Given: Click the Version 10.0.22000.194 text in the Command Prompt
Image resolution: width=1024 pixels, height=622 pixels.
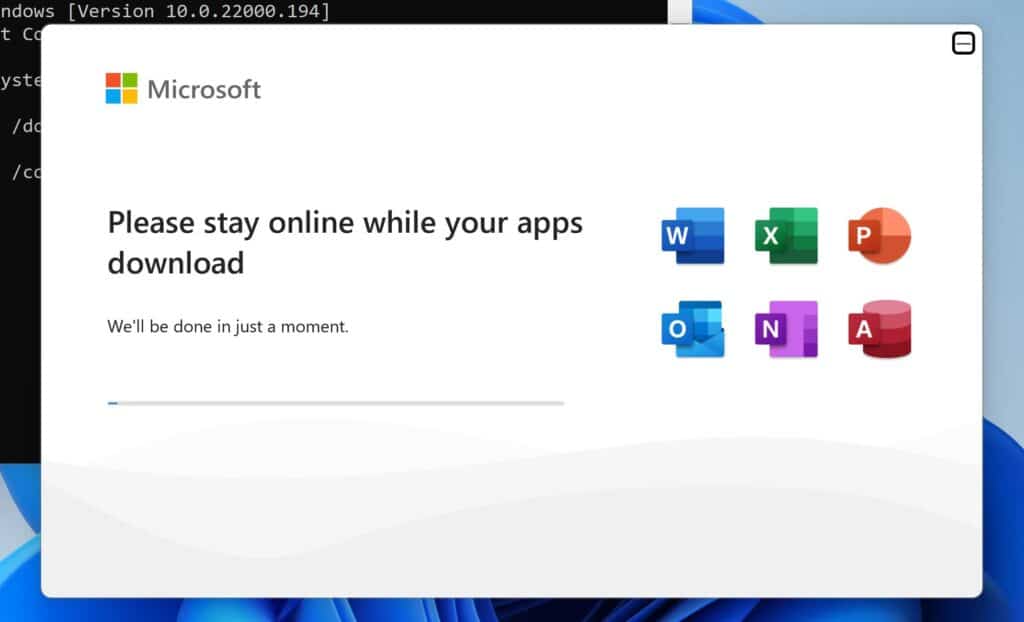Looking at the screenshot, I should point(199,11).
